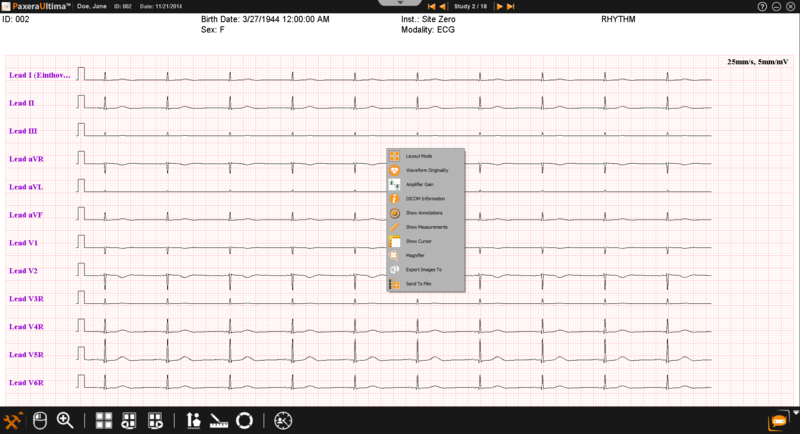Viewport: 800px width, 434px height.
Task: Click the amplitude hand tool icon
Action: point(194,420)
